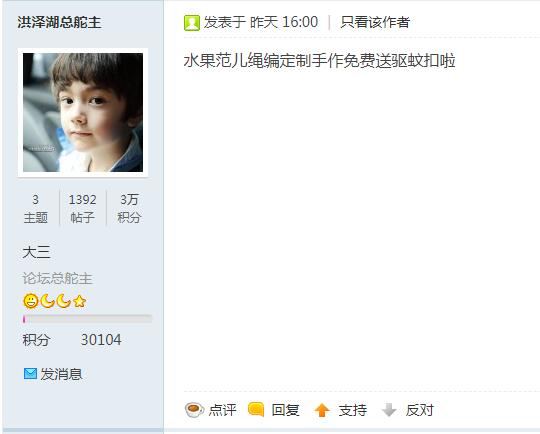
Task: Click the 支持 support button
Action: pos(353,410)
